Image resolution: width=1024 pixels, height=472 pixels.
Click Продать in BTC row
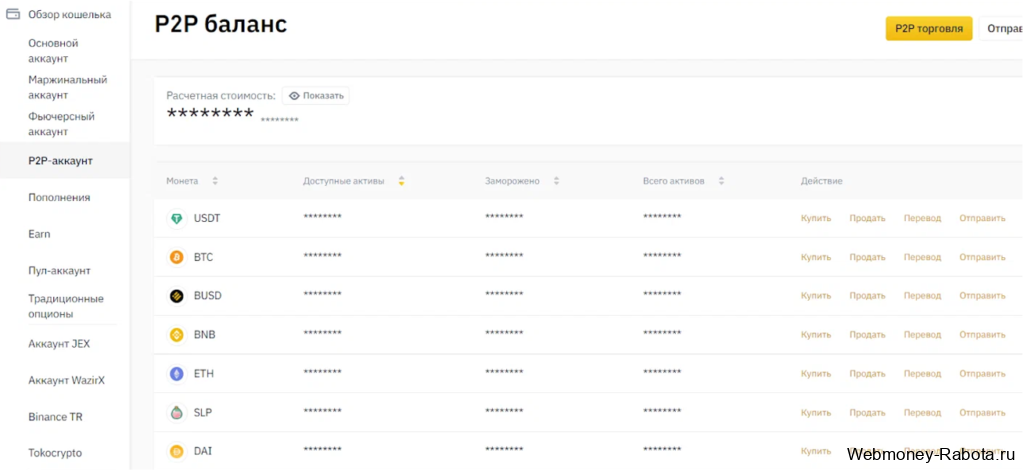point(867,257)
